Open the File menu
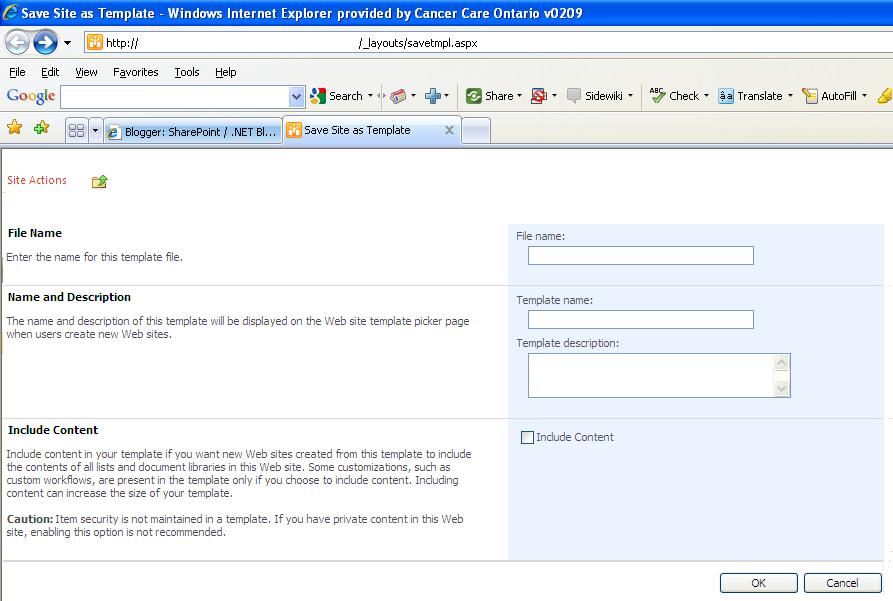The image size is (893, 601). tap(17, 72)
